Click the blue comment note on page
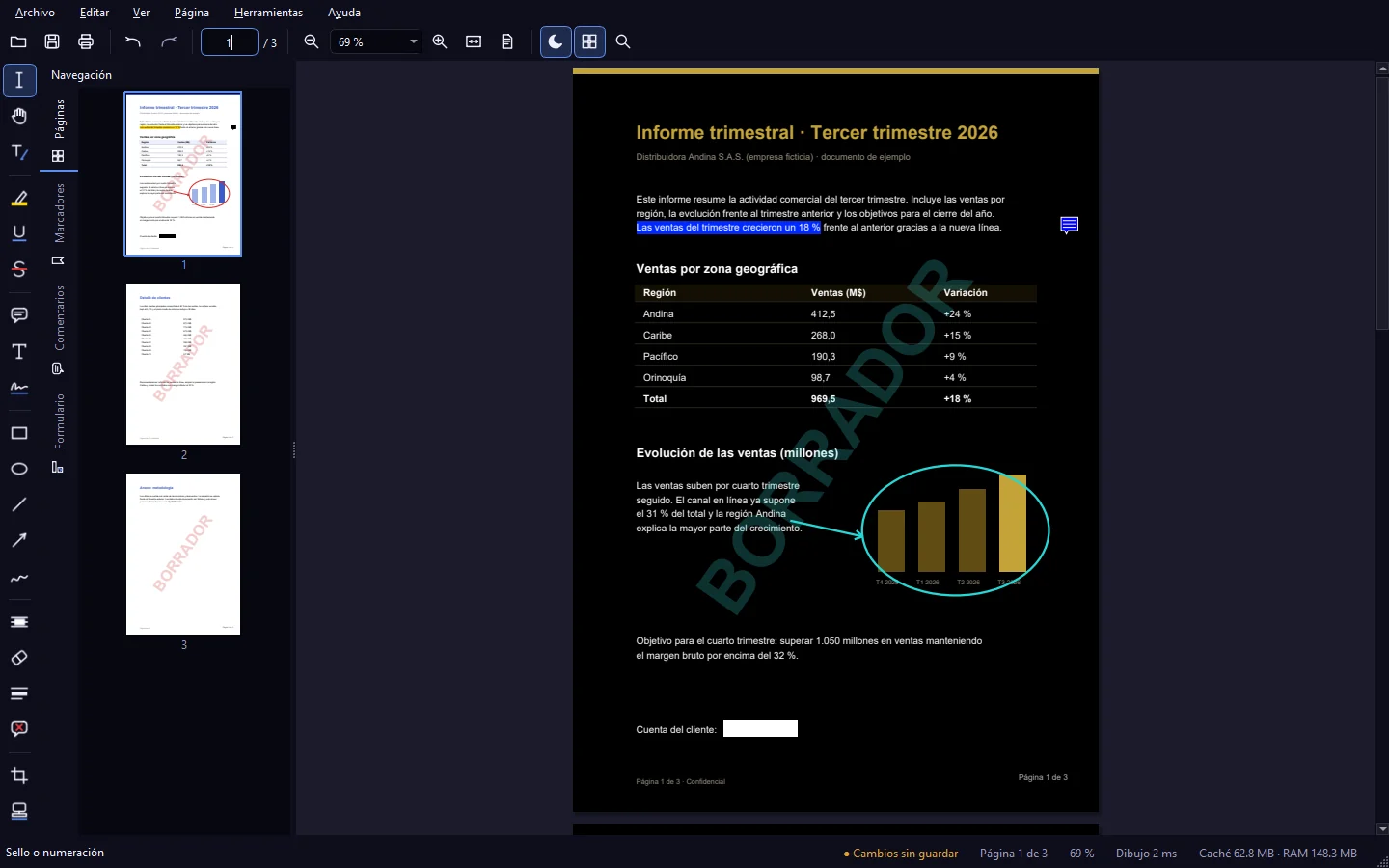The width and height of the screenshot is (1389, 868). pos(1069,225)
